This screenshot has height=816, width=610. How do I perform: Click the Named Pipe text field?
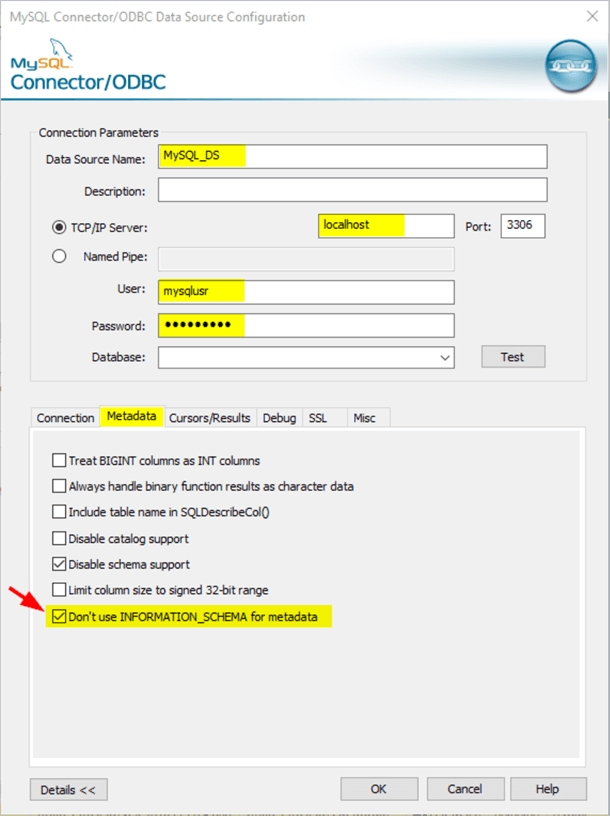[x=306, y=259]
